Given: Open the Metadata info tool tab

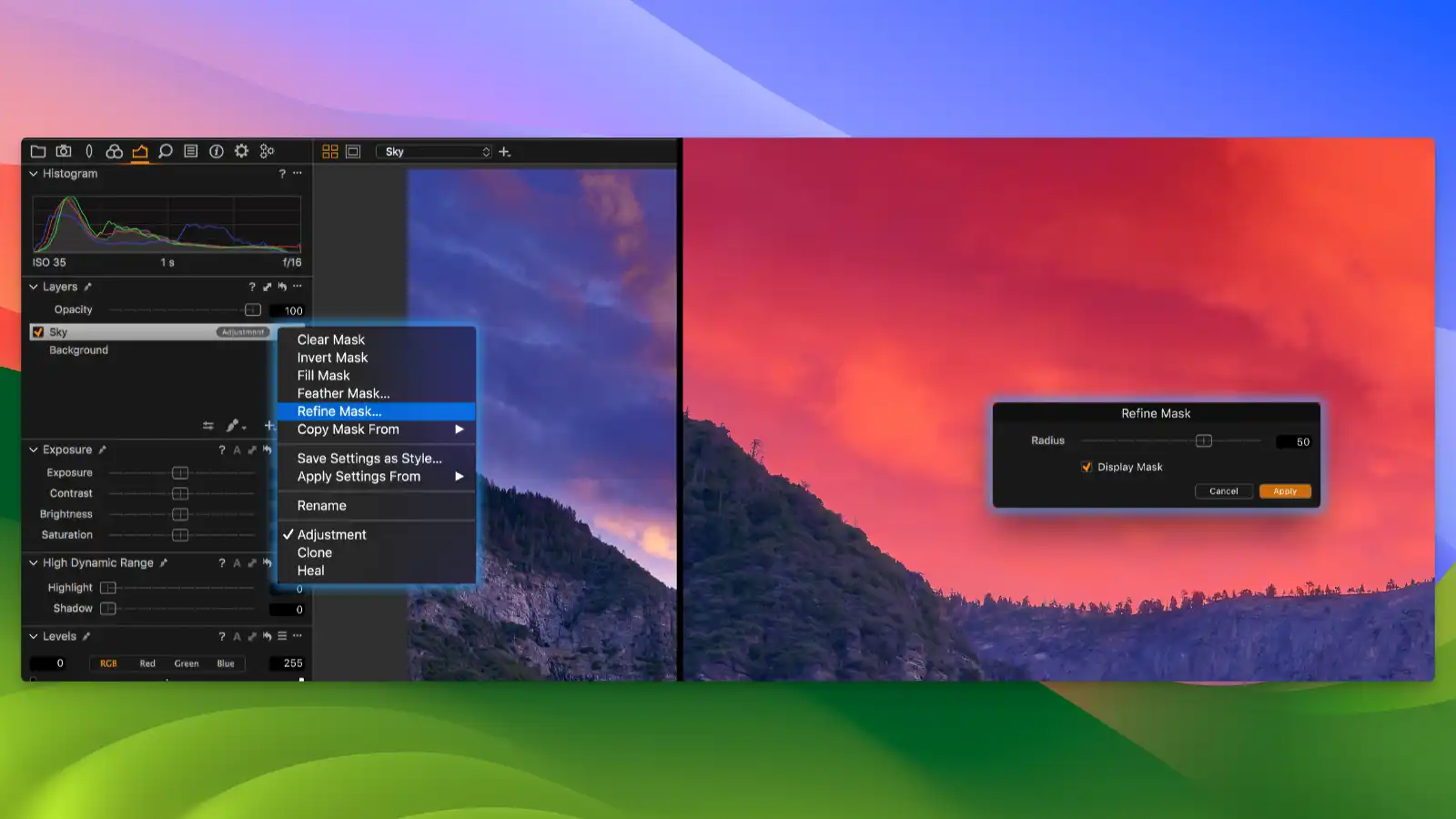Looking at the screenshot, I should coord(217,151).
